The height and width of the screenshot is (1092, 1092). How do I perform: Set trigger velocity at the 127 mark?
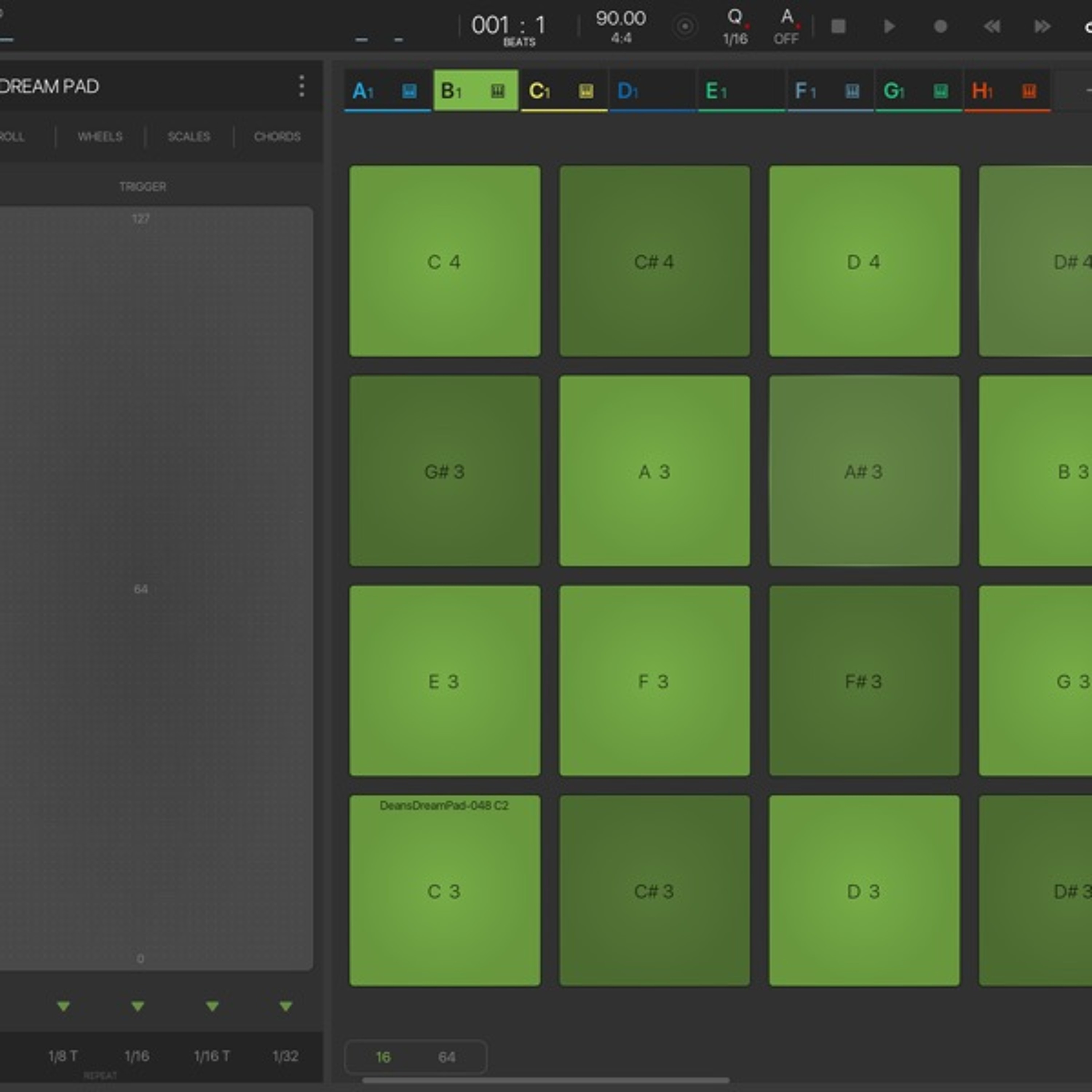[141, 219]
